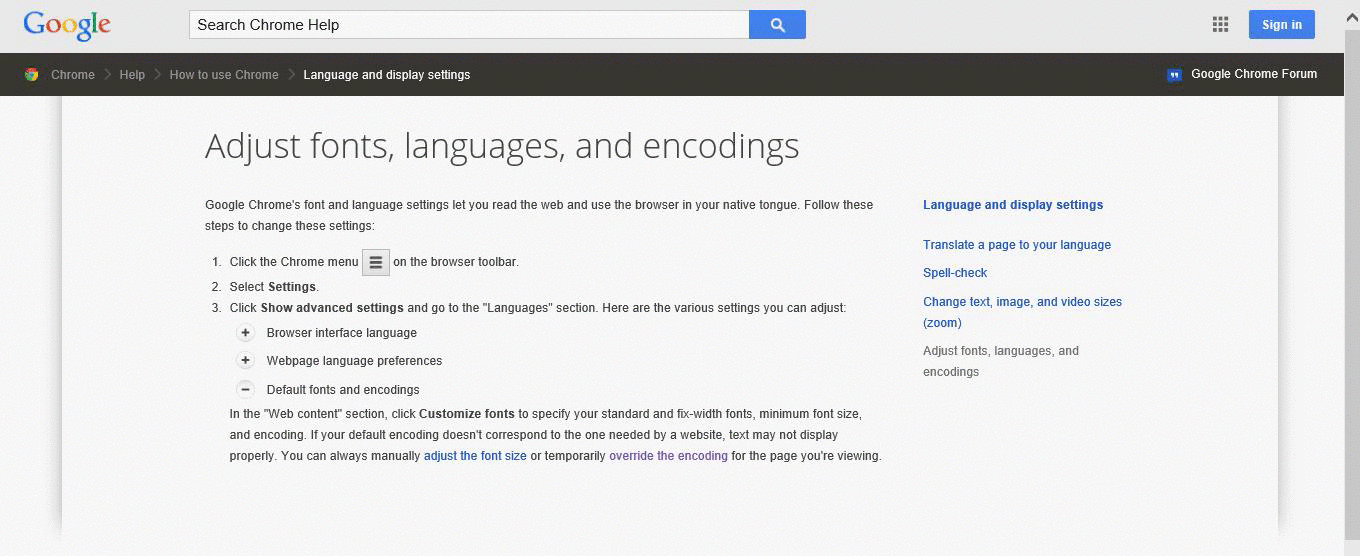Viewport: 1360px width, 556px height.
Task: Follow the override the encoding link
Action: coord(668,456)
